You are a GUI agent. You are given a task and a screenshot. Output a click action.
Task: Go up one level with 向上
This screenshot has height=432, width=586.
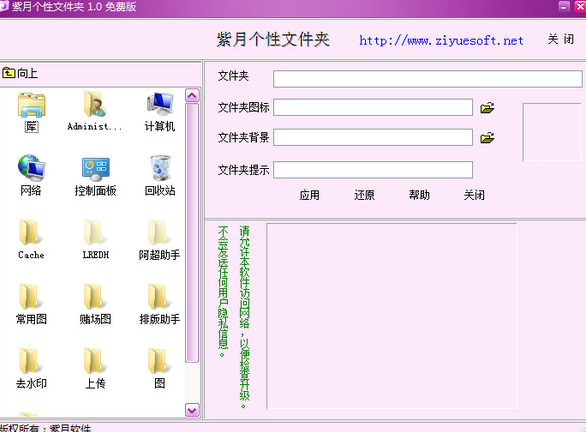tap(20, 73)
